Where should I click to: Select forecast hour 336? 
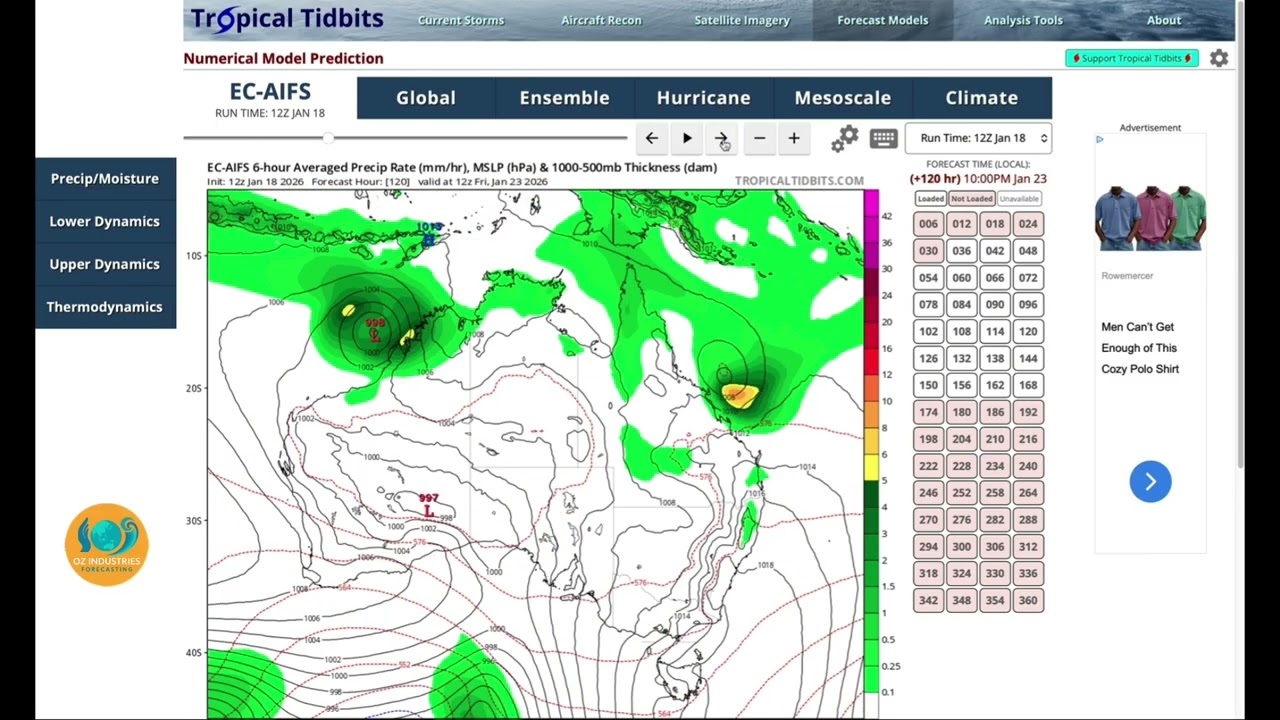point(1027,573)
